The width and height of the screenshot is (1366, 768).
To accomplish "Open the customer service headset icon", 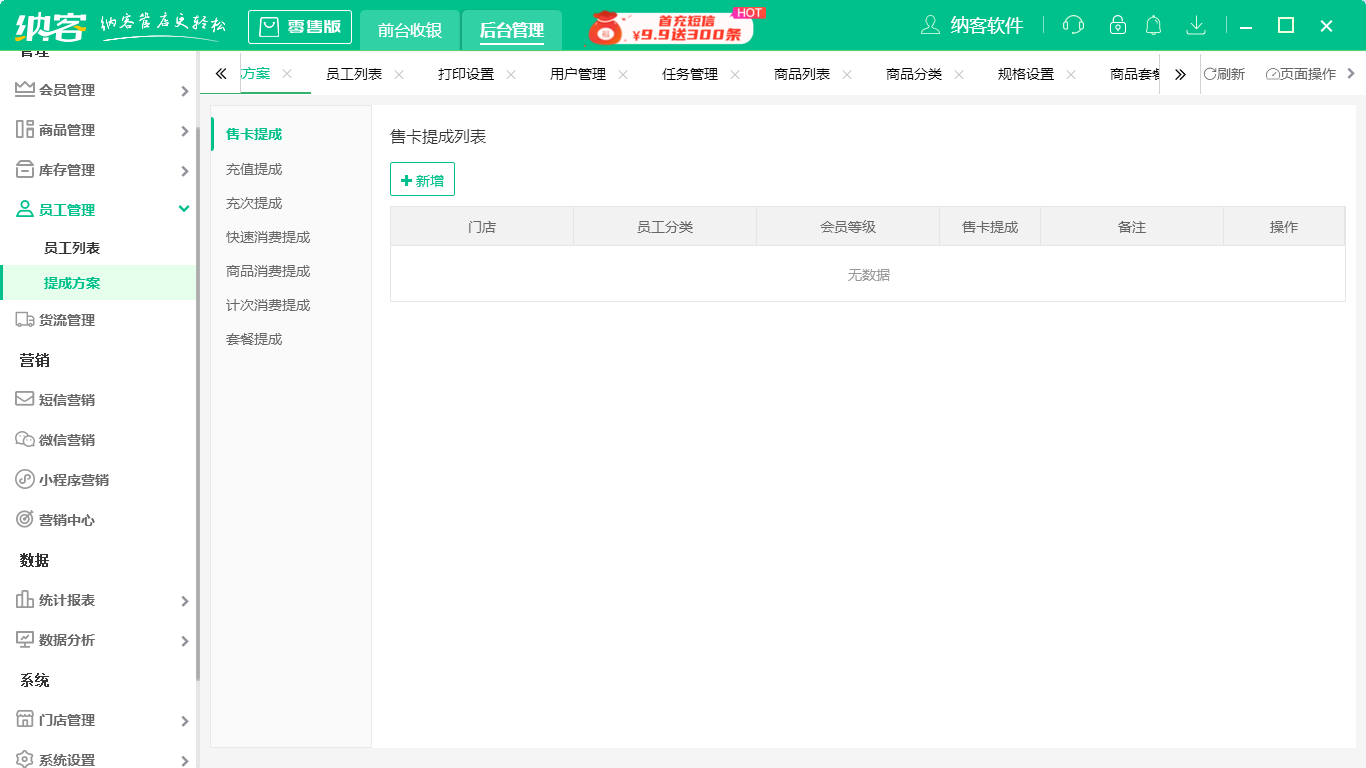I will point(1073,25).
